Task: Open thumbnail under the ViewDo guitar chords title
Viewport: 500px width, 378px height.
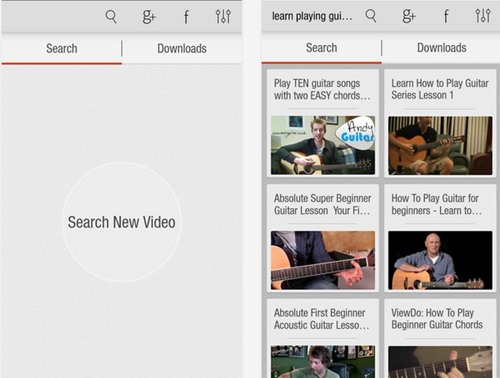Action: coord(440,362)
